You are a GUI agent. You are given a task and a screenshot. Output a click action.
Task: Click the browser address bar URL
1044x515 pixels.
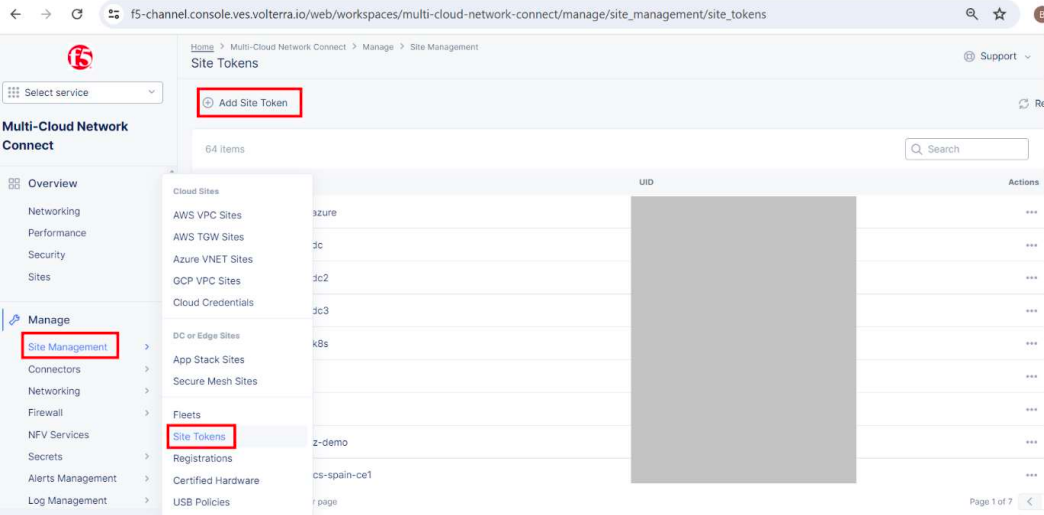point(448,14)
